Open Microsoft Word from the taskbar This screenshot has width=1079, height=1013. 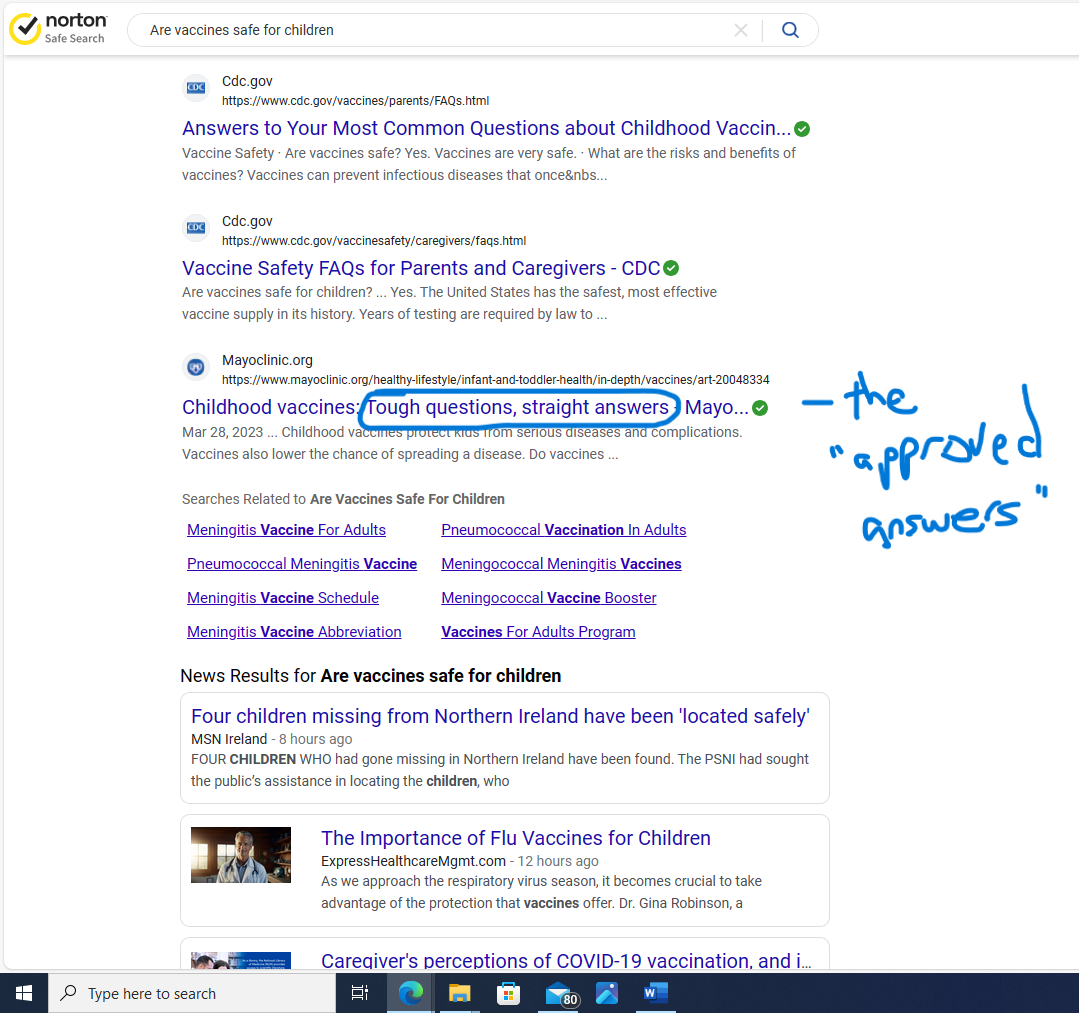[655, 993]
